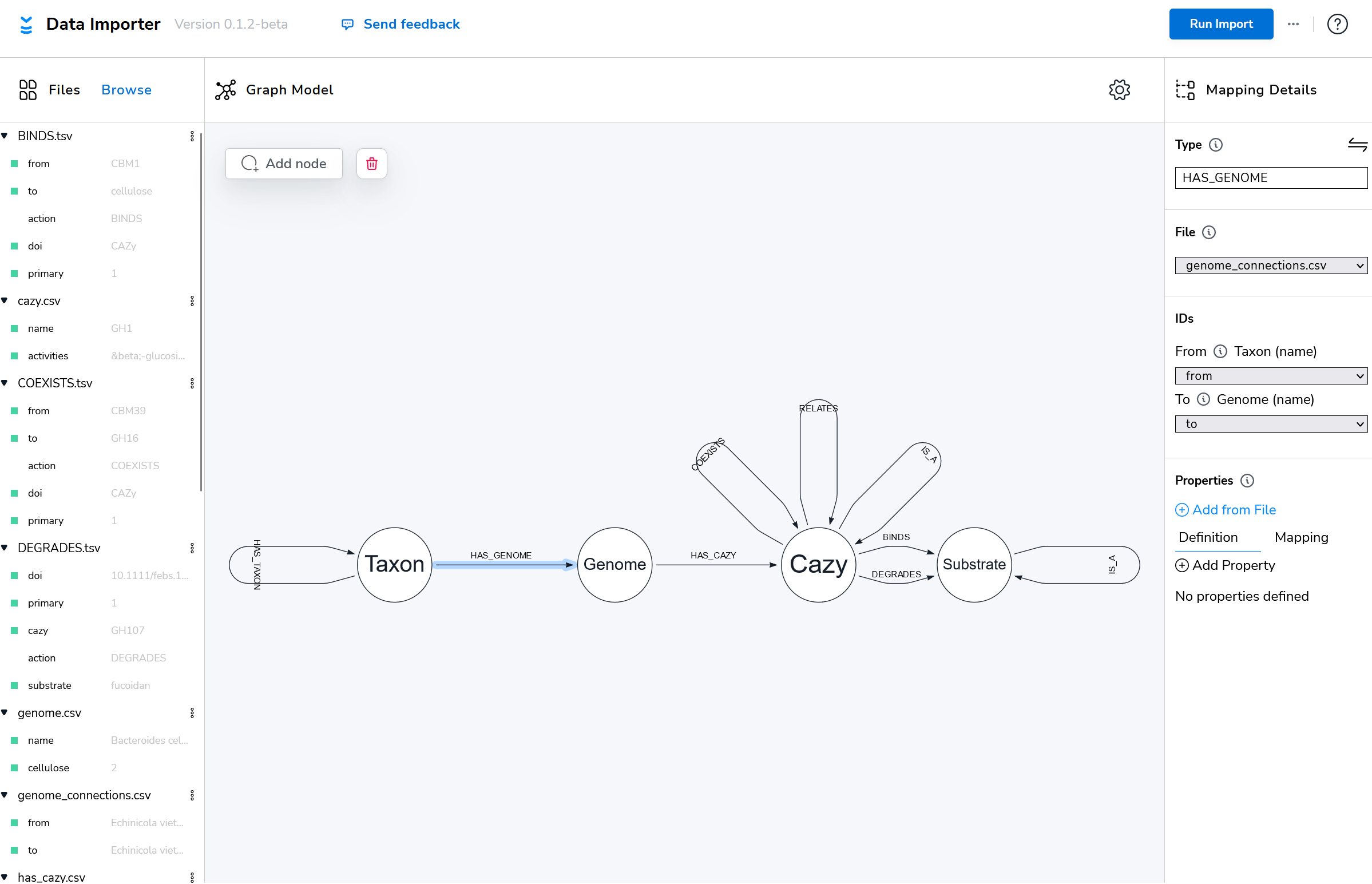This screenshot has width=1372, height=884.
Task: Open the File dropdown genome_connections.csv
Action: 1270,265
